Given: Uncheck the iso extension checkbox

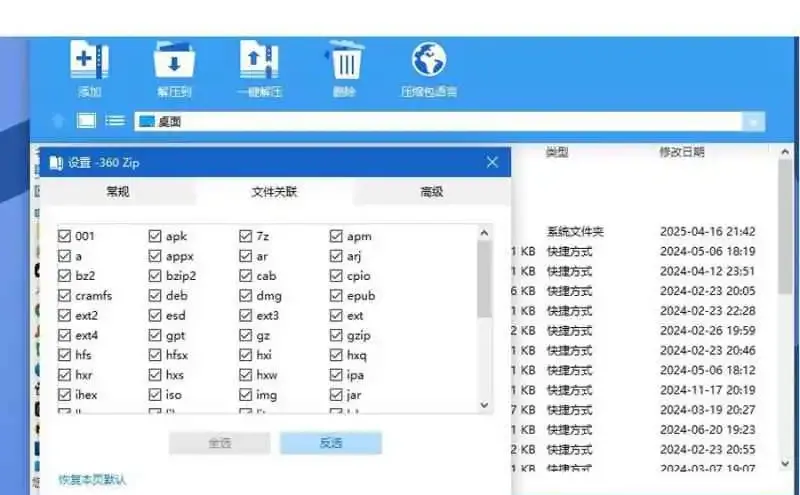Looking at the screenshot, I should 155,394.
